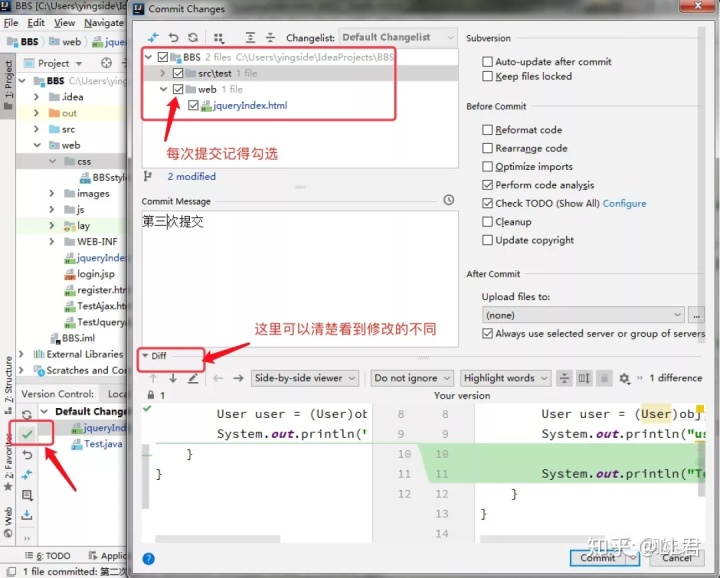The width and height of the screenshot is (720, 578).
Task: Toggle jqueryIndex.html file checkbox
Action: [193, 106]
